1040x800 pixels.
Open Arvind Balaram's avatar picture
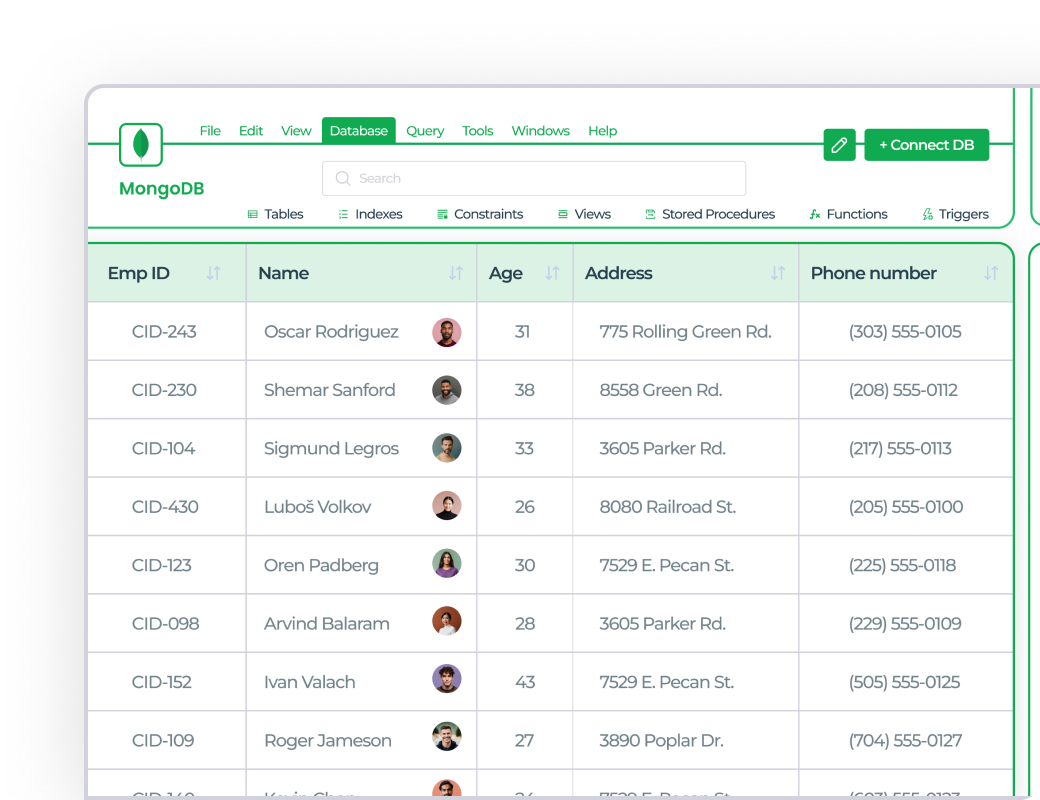446,622
